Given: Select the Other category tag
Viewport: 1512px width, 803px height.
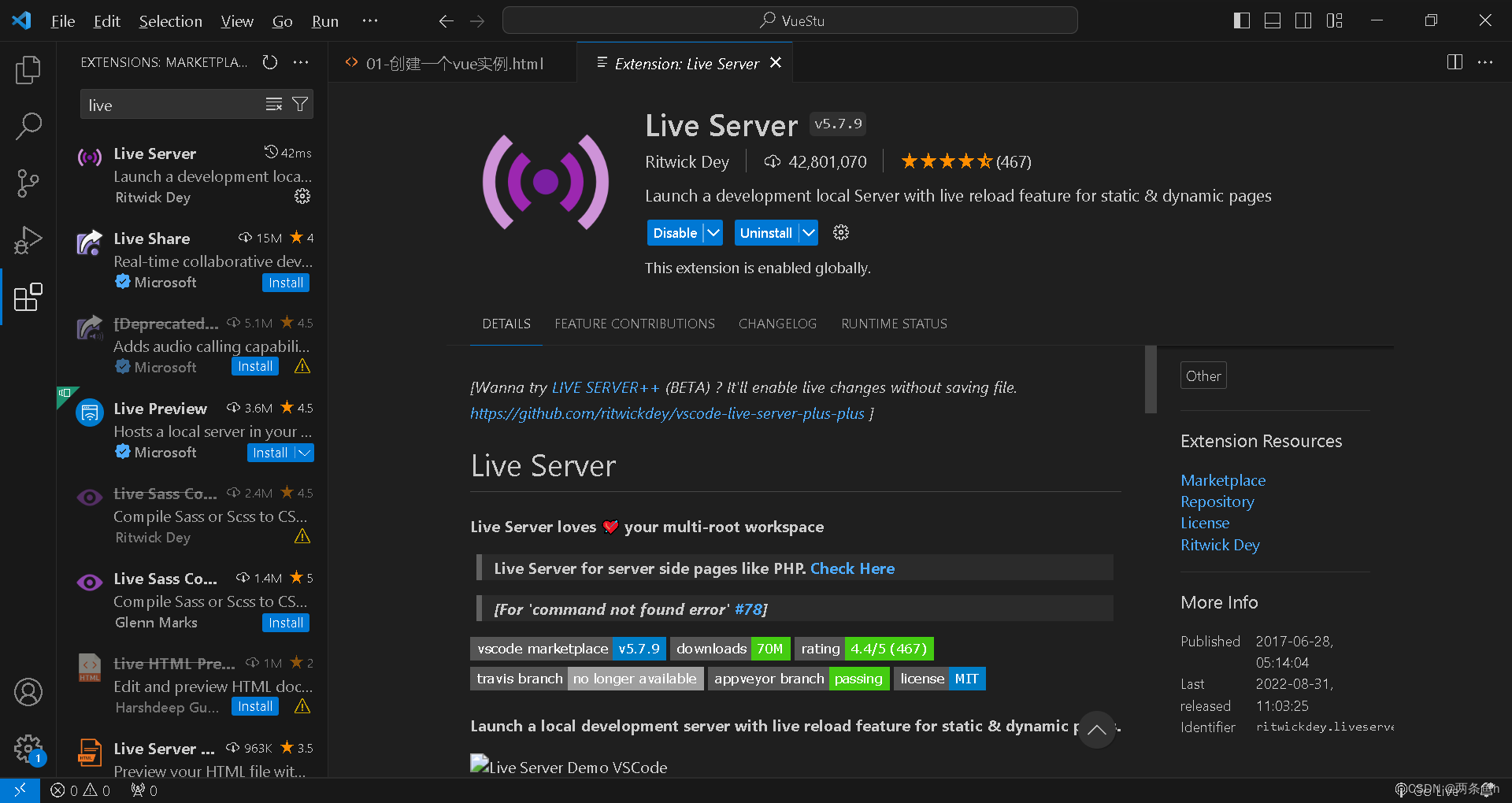Looking at the screenshot, I should pos(1203,376).
